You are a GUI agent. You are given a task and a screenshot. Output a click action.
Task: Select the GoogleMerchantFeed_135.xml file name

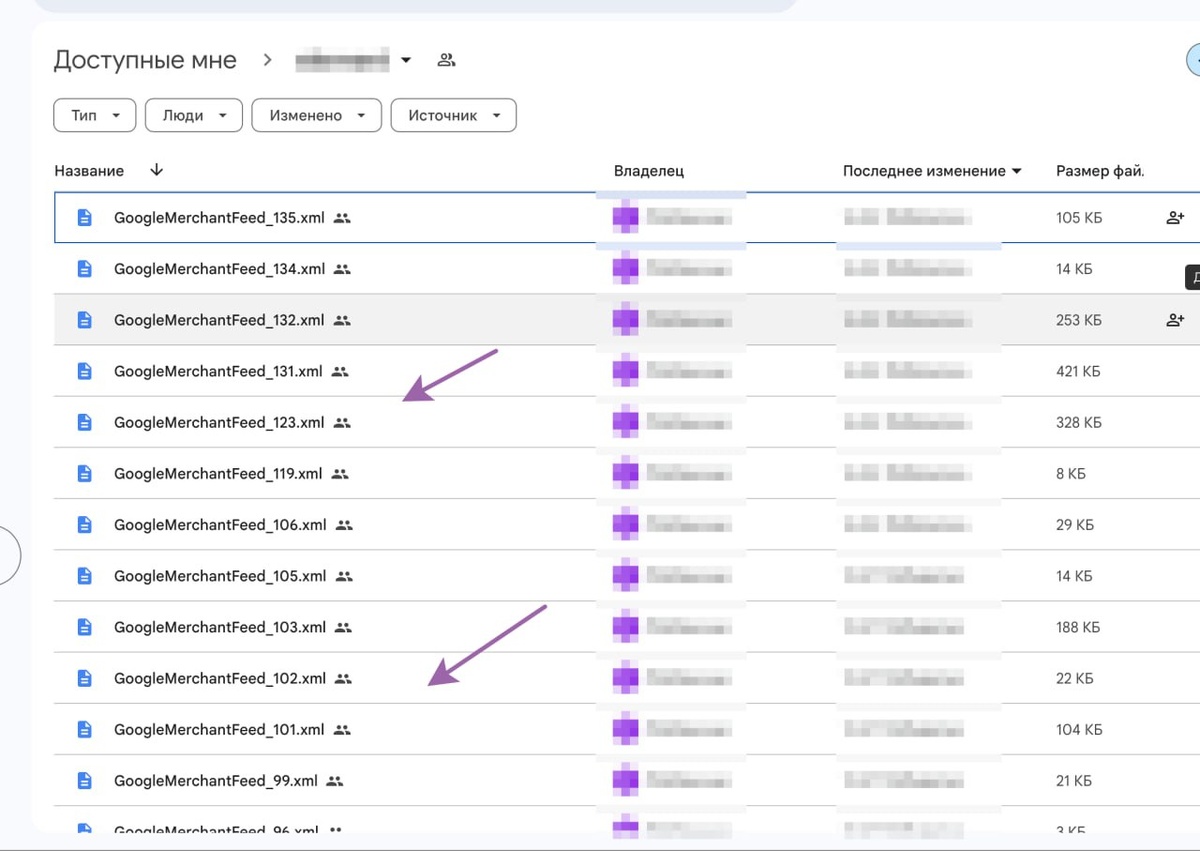pyautogui.click(x=219, y=217)
